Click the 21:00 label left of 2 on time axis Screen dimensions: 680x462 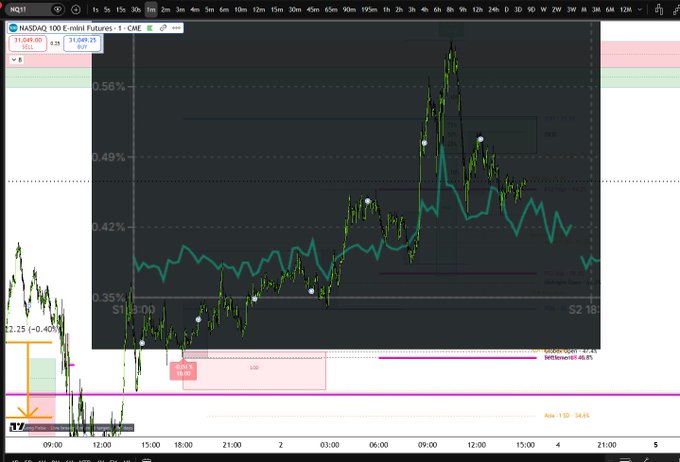click(x=232, y=445)
